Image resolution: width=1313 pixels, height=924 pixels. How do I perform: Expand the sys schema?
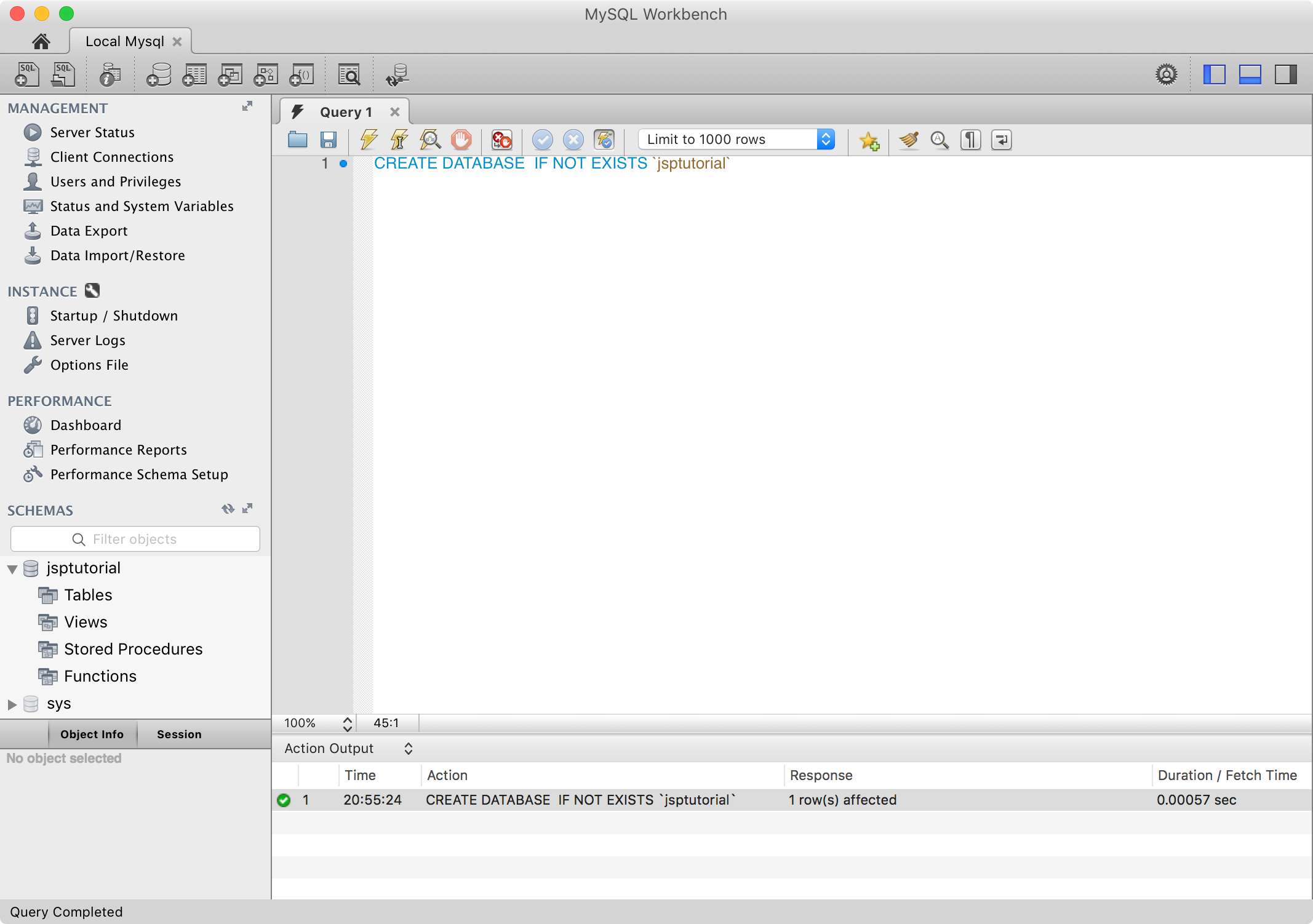point(12,704)
